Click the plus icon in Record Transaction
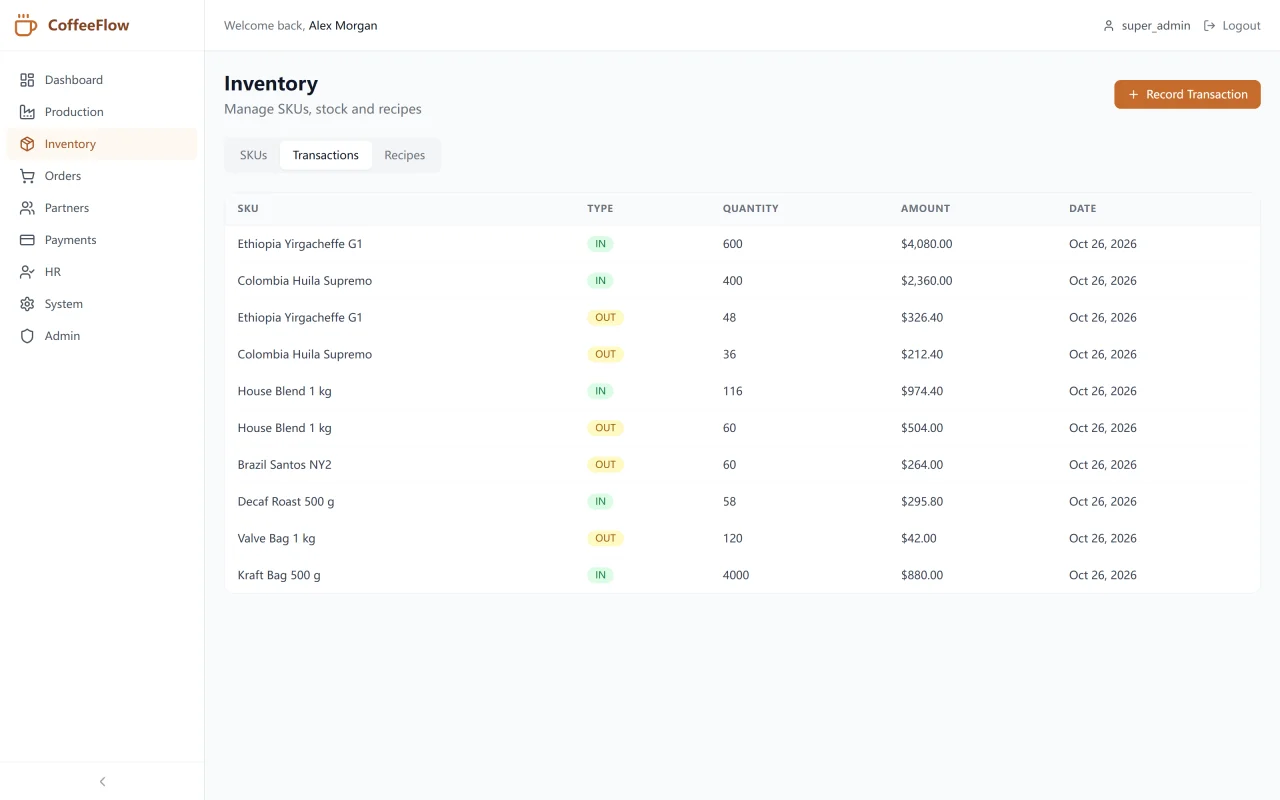 (x=1133, y=95)
